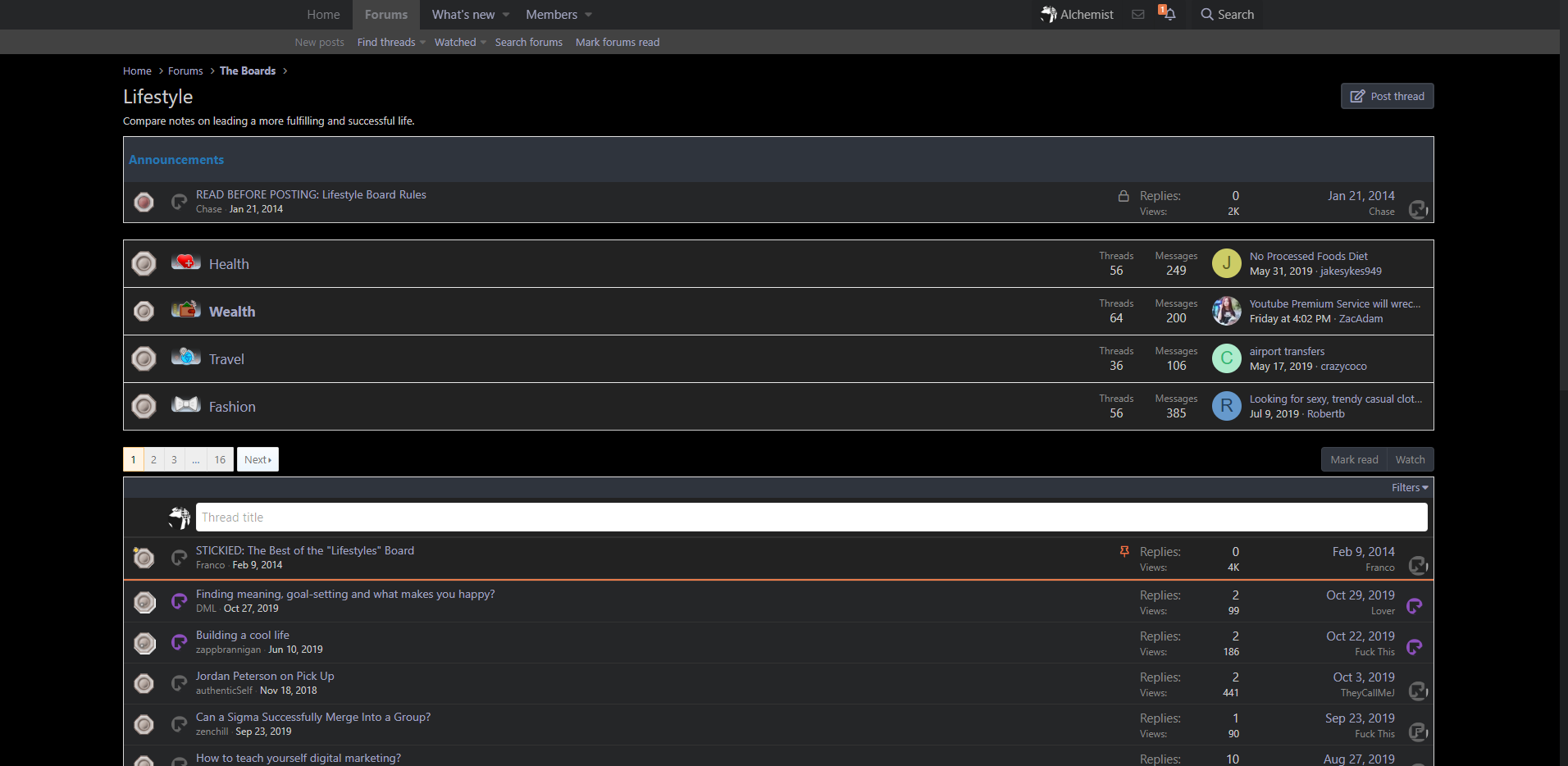This screenshot has height=766, width=1568.
Task: Click the Wealth forum wallet icon
Action: pos(185,310)
